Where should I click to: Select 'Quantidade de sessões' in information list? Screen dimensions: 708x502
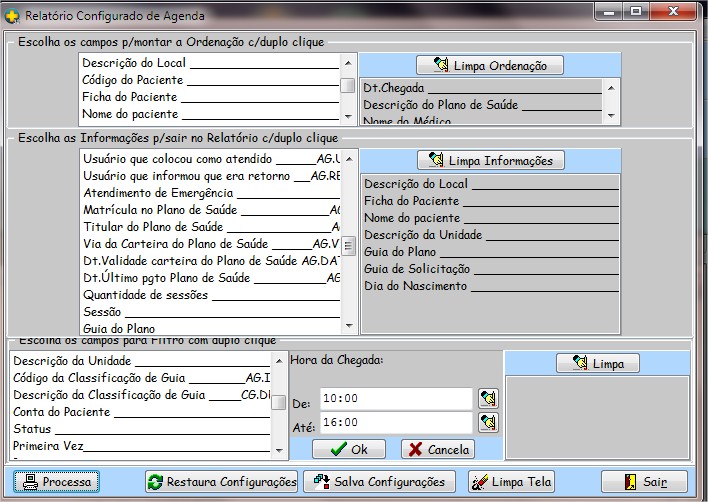(145, 295)
